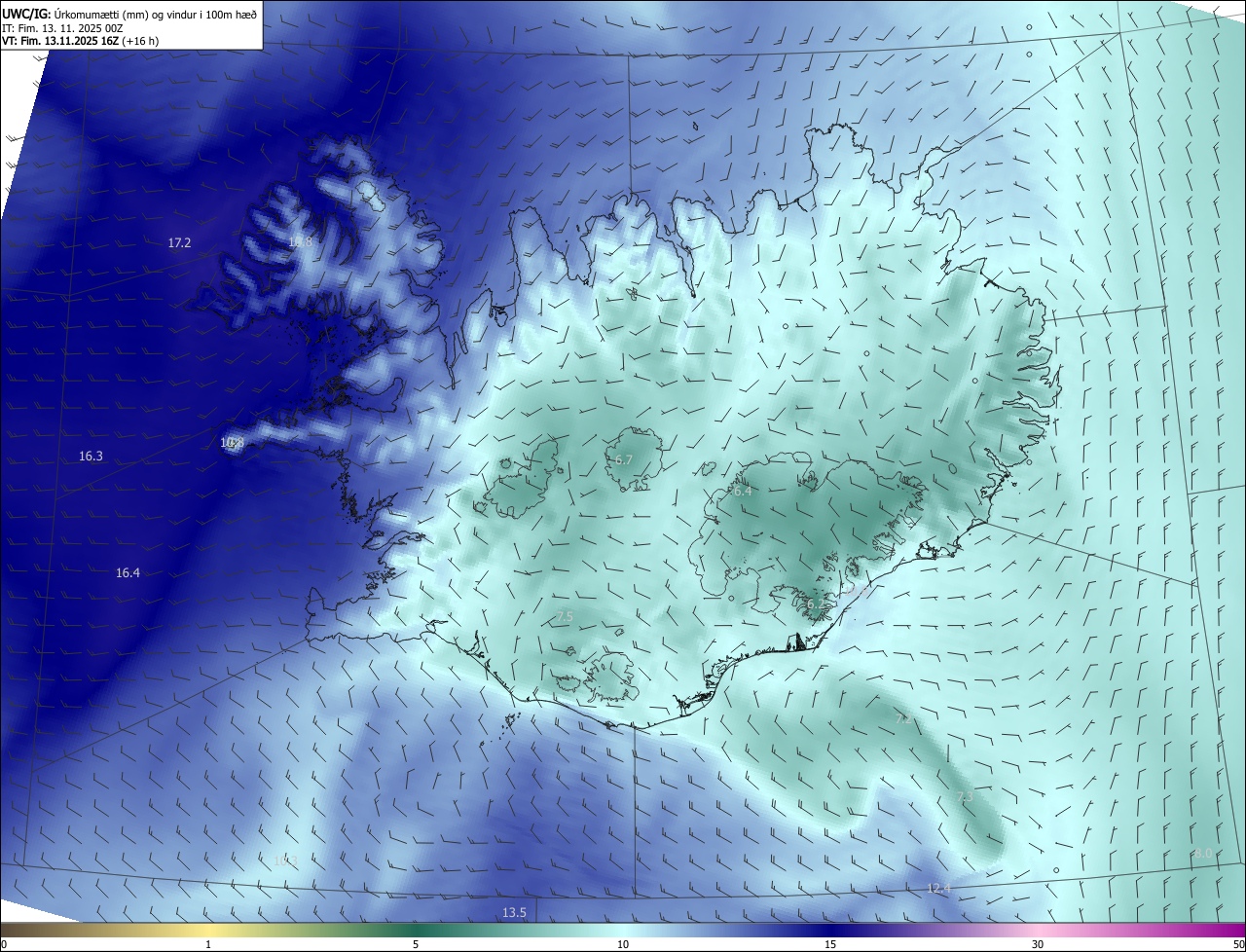Click the 8.0 value label at the right edge
The image size is (1246, 952).
point(1203,853)
